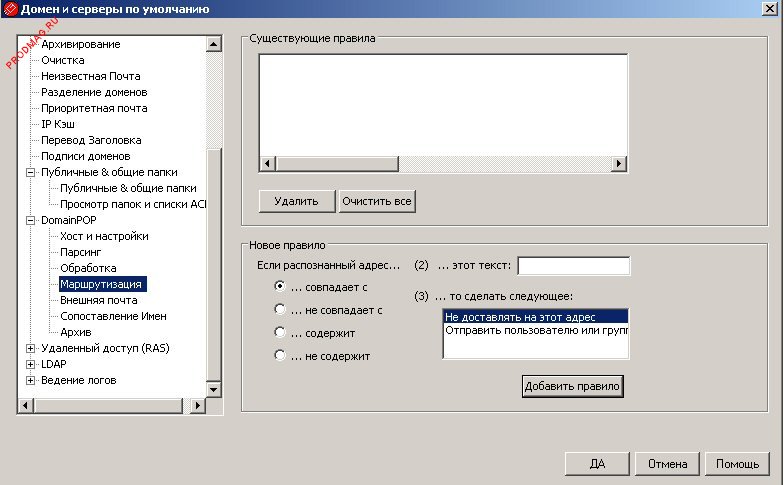
Task: Choose the "содержит" radio option
Action: [281, 332]
